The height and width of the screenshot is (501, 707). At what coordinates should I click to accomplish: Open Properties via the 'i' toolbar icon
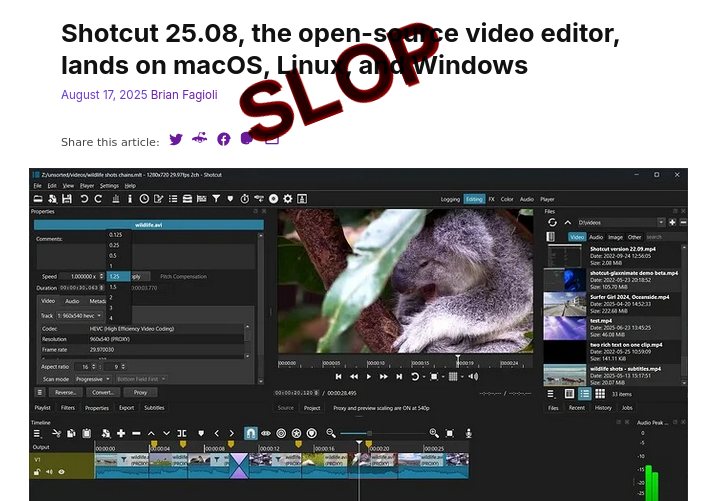(x=130, y=199)
